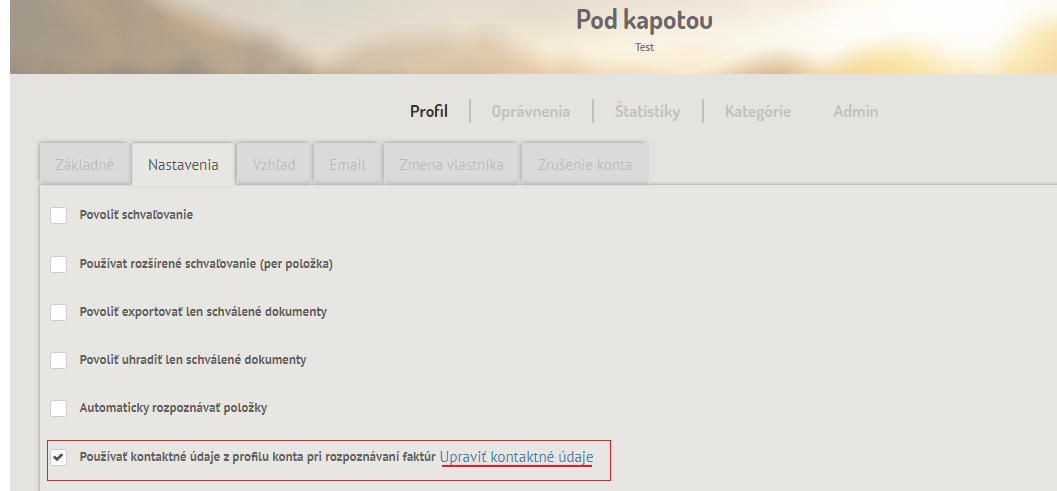Viewport: 1057px width, 491px height.
Task: Uncheck Používať kontaktné údaje z profilu konta
Action: [59, 457]
